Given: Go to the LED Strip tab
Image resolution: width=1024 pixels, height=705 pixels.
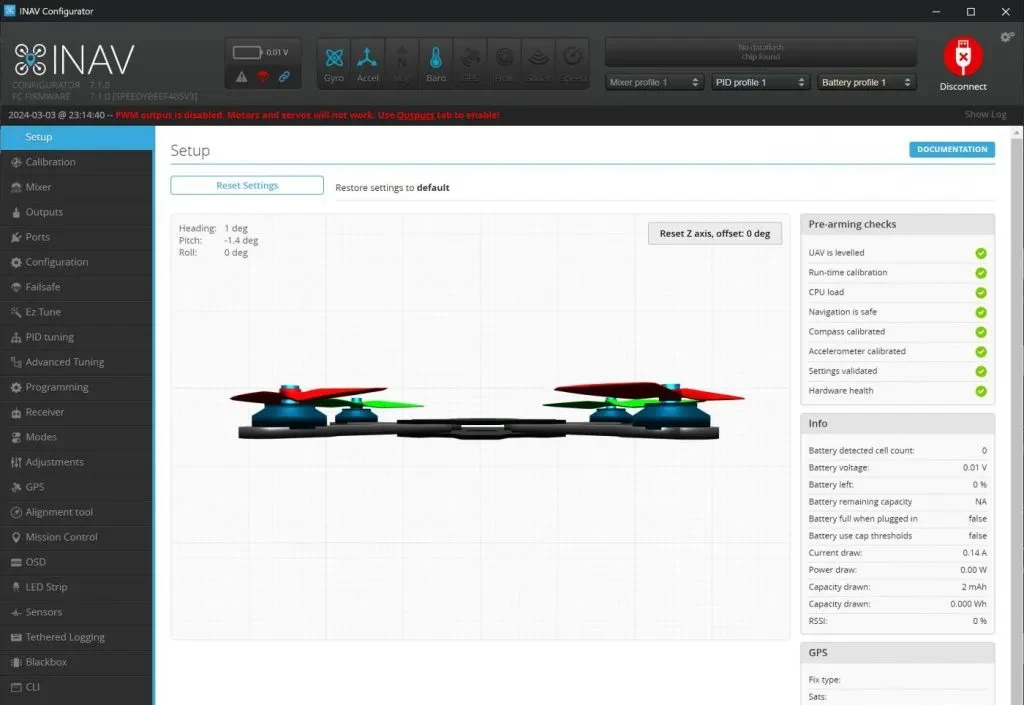Looking at the screenshot, I should tap(77, 587).
